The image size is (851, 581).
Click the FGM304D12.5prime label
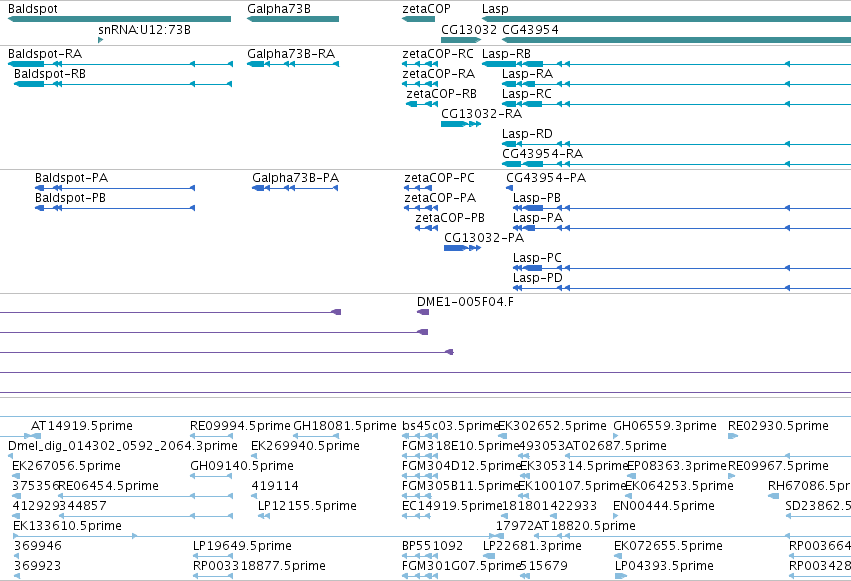coord(461,466)
